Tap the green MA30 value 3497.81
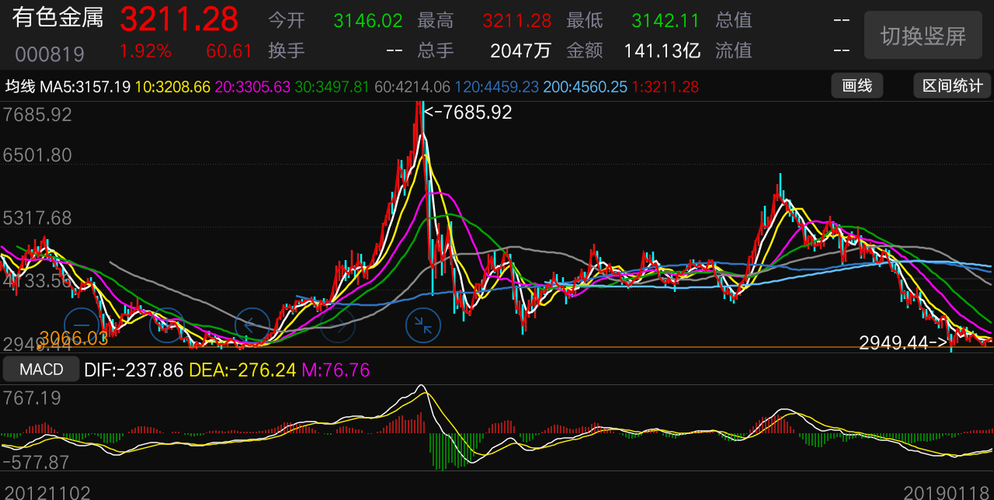The height and width of the screenshot is (500, 994). (332, 87)
